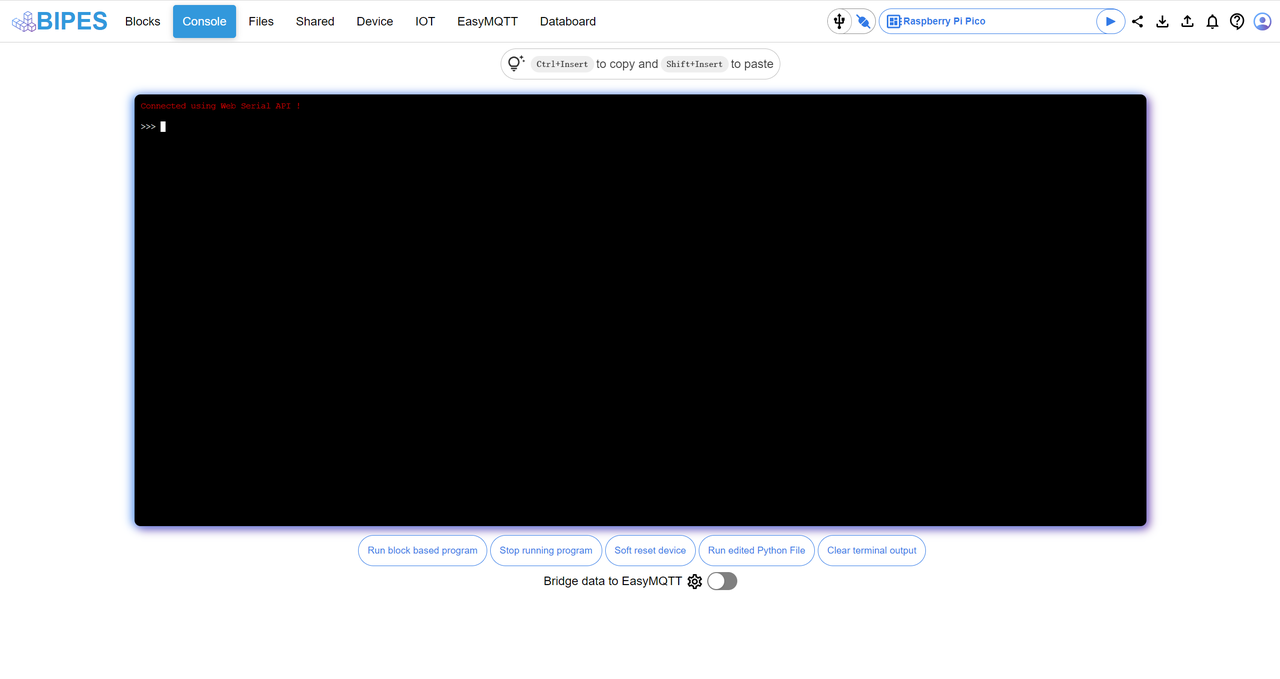The image size is (1280, 679).
Task: Open notifications via the bell icon
Action: (1212, 21)
